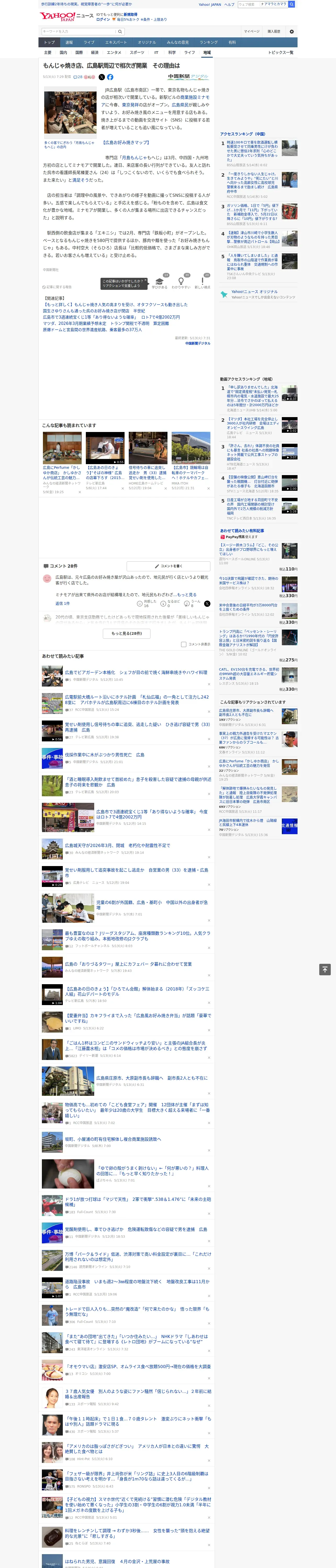Screen dimensions: 336x1568
Task: Open the 広島ピエアガーデン本格化 recommended article
Action: point(136,673)
